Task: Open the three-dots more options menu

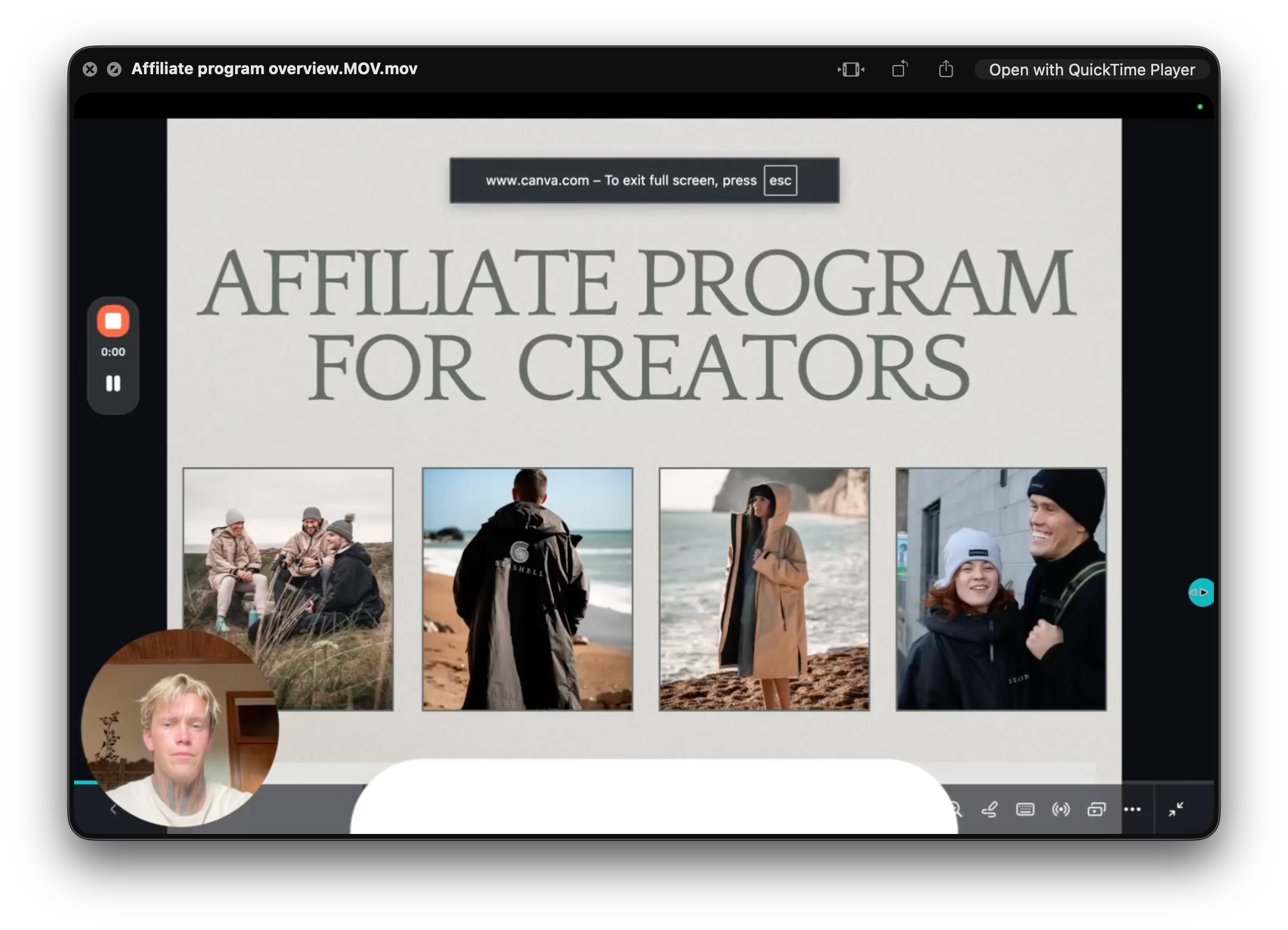Action: [x=1132, y=809]
